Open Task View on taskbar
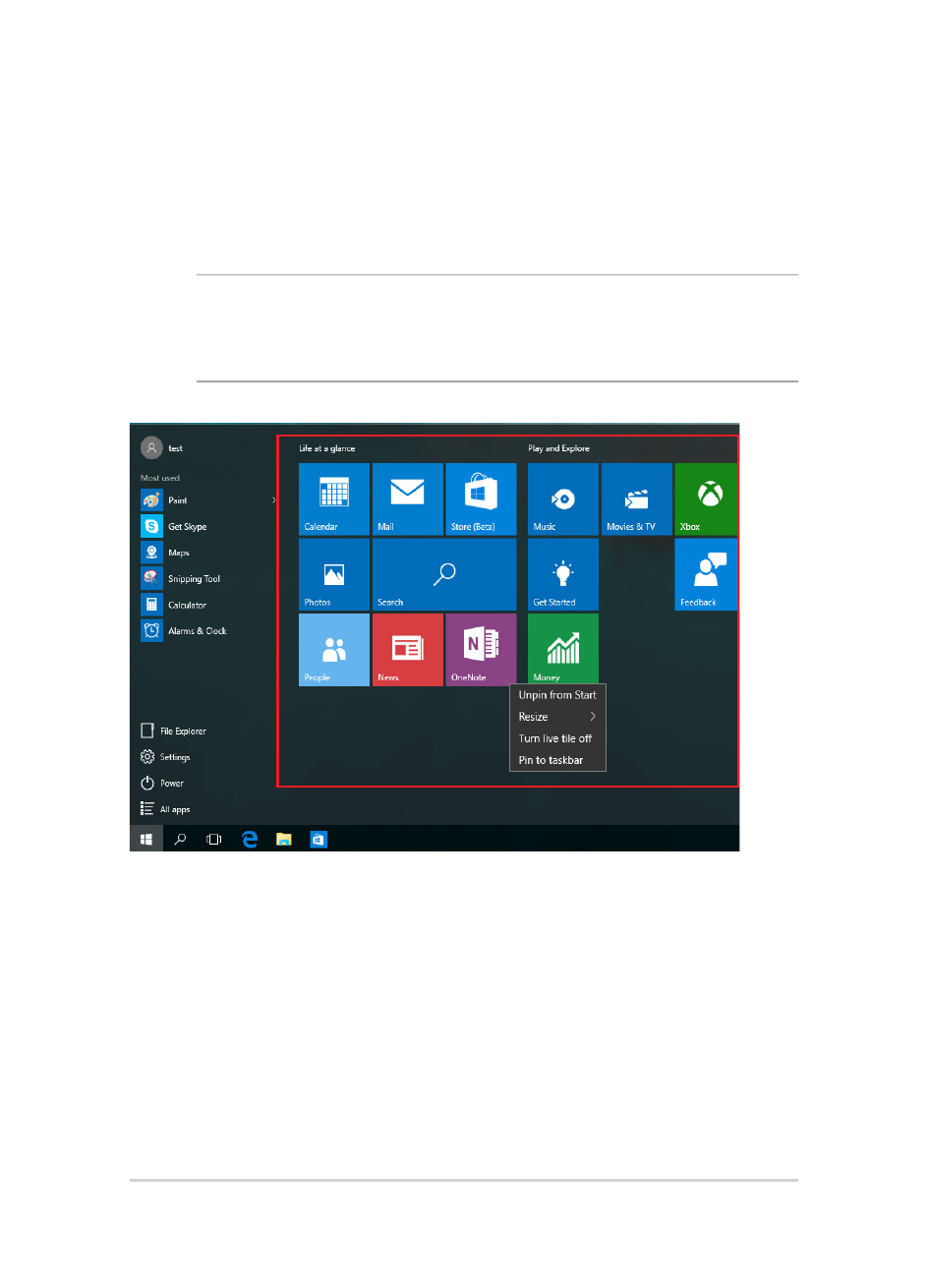This screenshot has height=1288, width=928. pos(214,840)
